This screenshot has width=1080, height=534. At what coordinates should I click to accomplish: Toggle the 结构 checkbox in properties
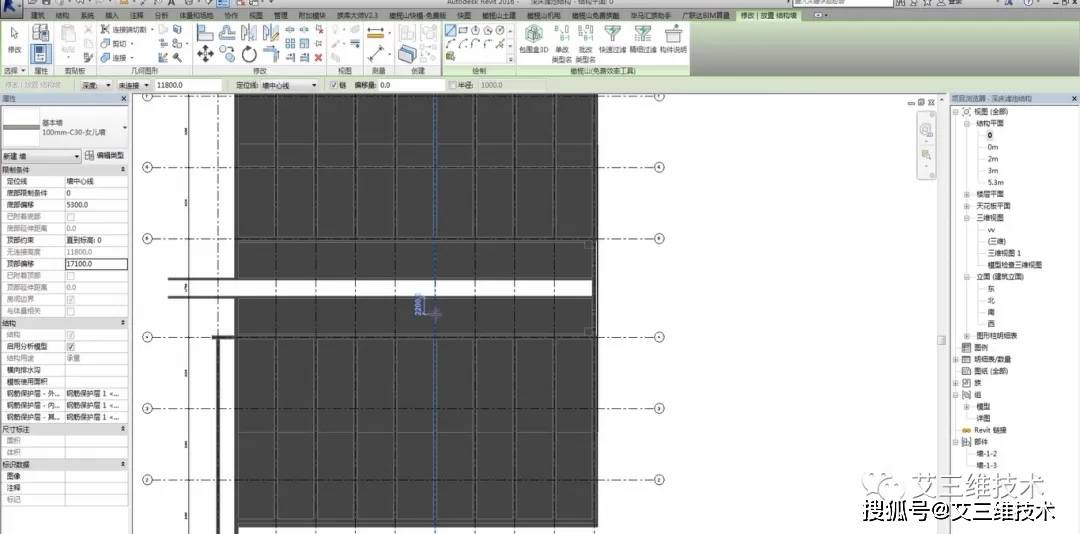(x=71, y=335)
